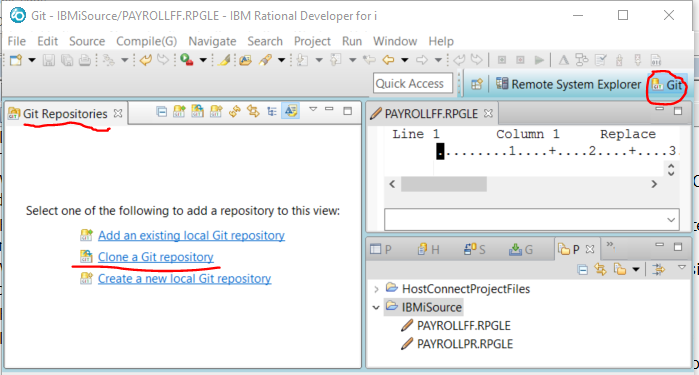The height and width of the screenshot is (375, 699).
Task: Click the yellow Back navigation arrow
Action: [x=388, y=59]
